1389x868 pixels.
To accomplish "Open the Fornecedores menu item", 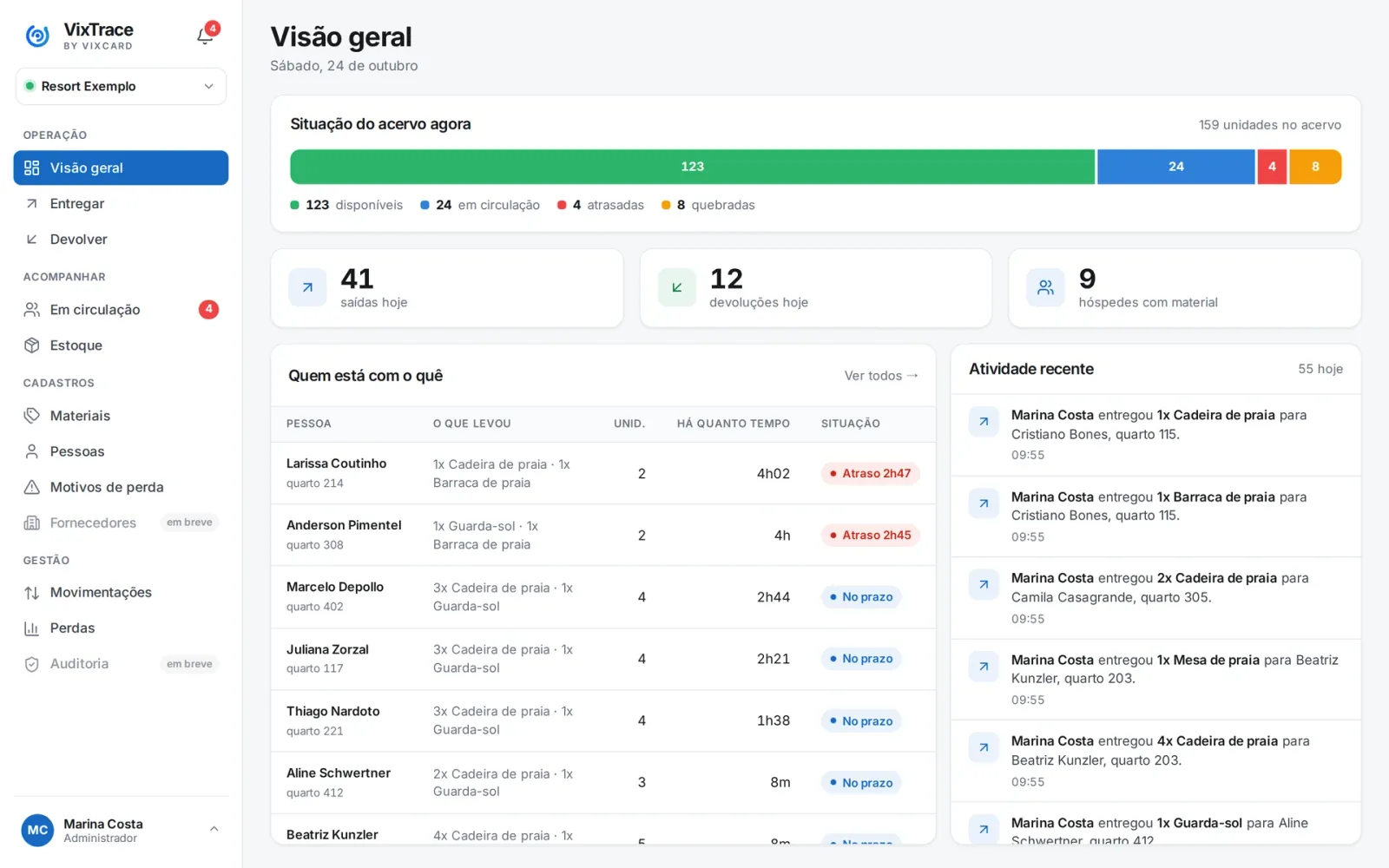I will (121, 523).
